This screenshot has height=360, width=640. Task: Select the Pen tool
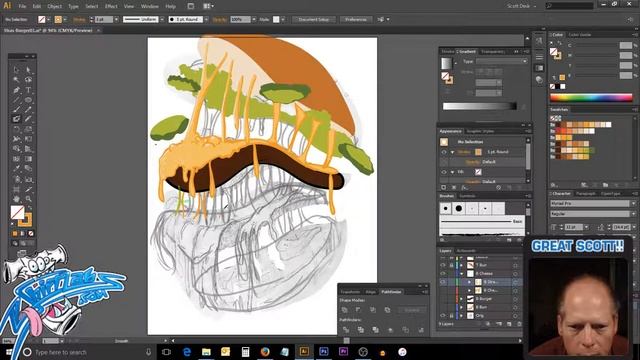tap(16, 90)
